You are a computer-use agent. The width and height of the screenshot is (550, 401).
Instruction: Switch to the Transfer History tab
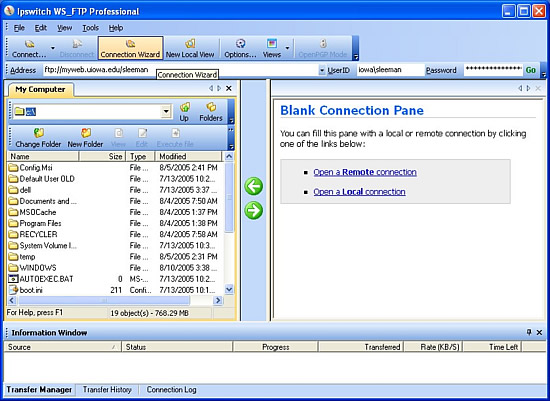(x=107, y=390)
